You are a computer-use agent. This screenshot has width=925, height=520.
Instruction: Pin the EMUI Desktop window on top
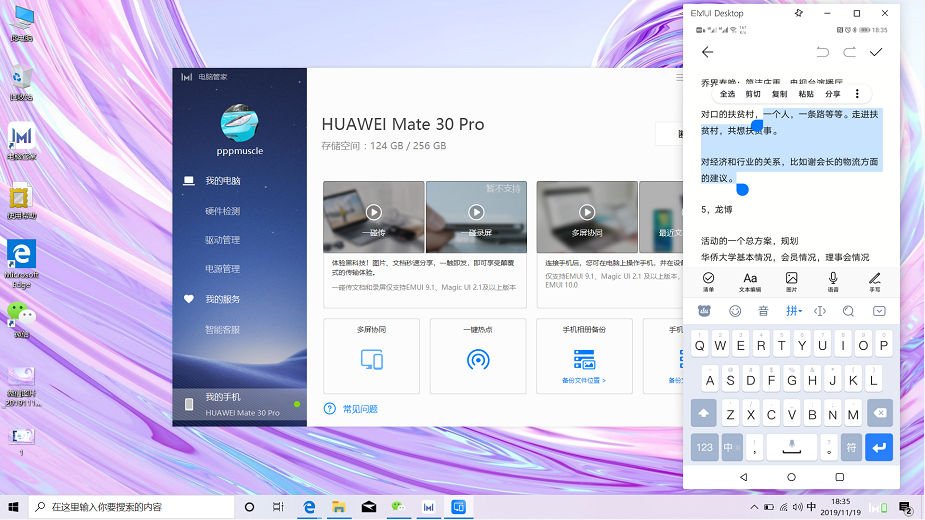tap(798, 13)
